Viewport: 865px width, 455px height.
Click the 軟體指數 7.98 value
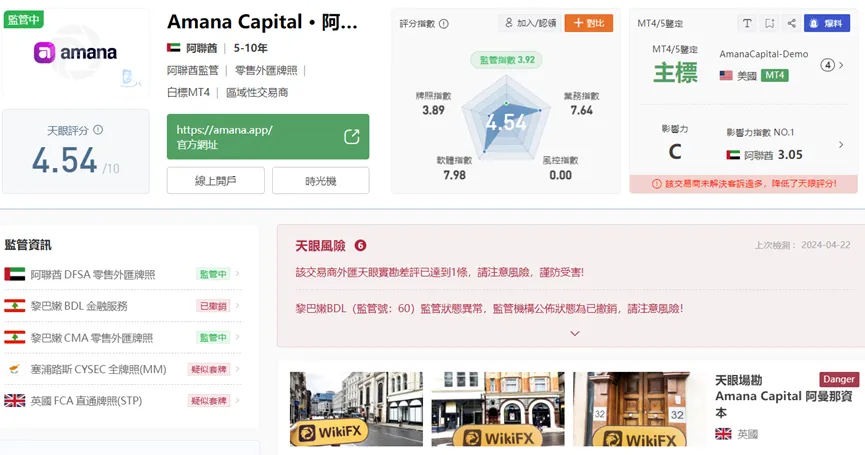pyautogui.click(x=455, y=175)
